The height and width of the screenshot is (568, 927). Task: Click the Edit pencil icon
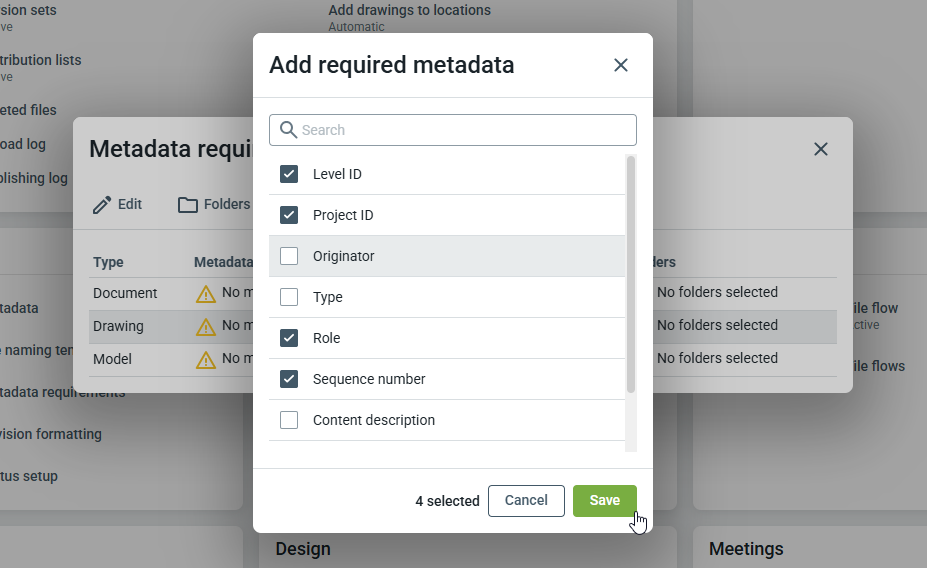(x=102, y=205)
